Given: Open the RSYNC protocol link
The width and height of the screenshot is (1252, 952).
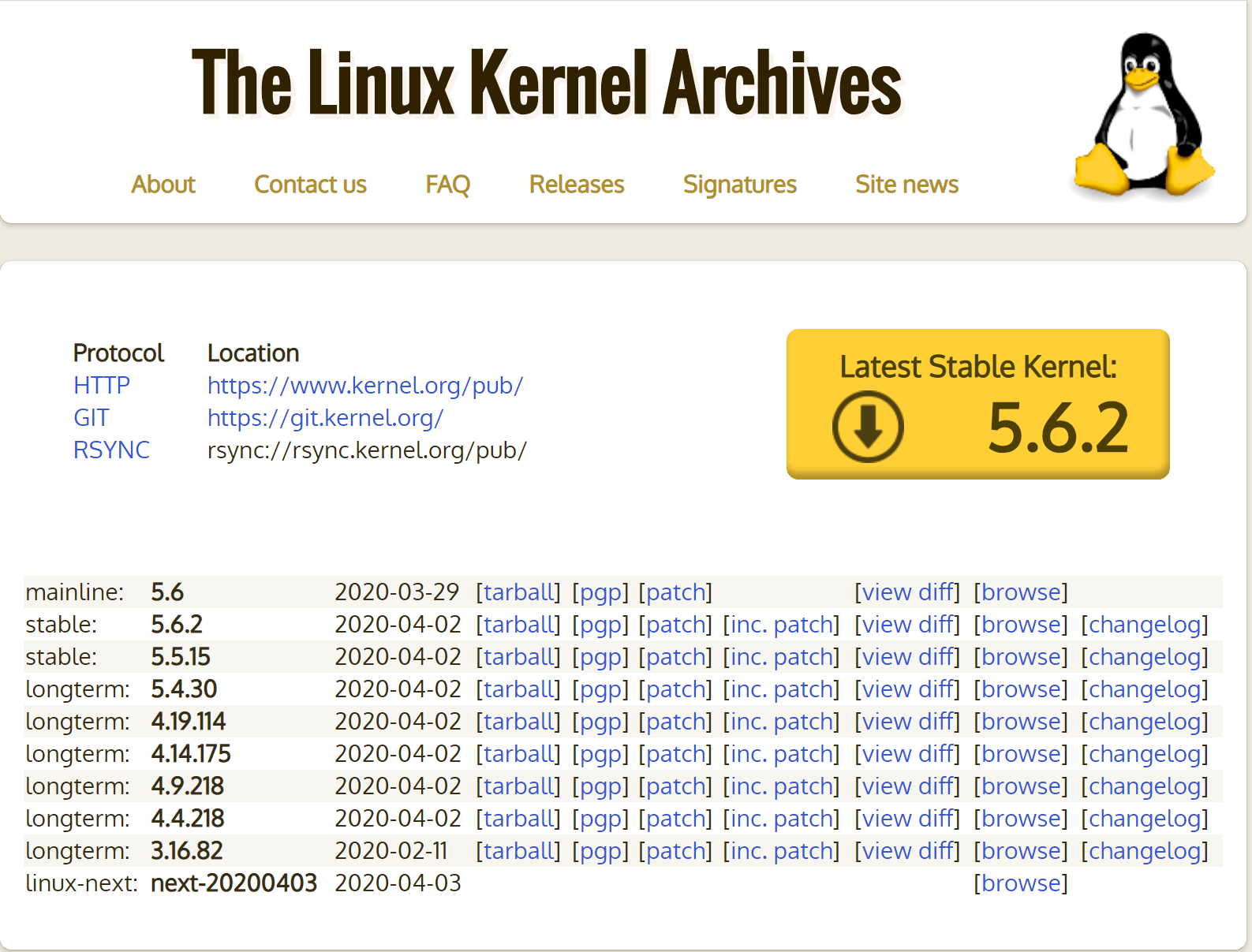Looking at the screenshot, I should tap(111, 450).
